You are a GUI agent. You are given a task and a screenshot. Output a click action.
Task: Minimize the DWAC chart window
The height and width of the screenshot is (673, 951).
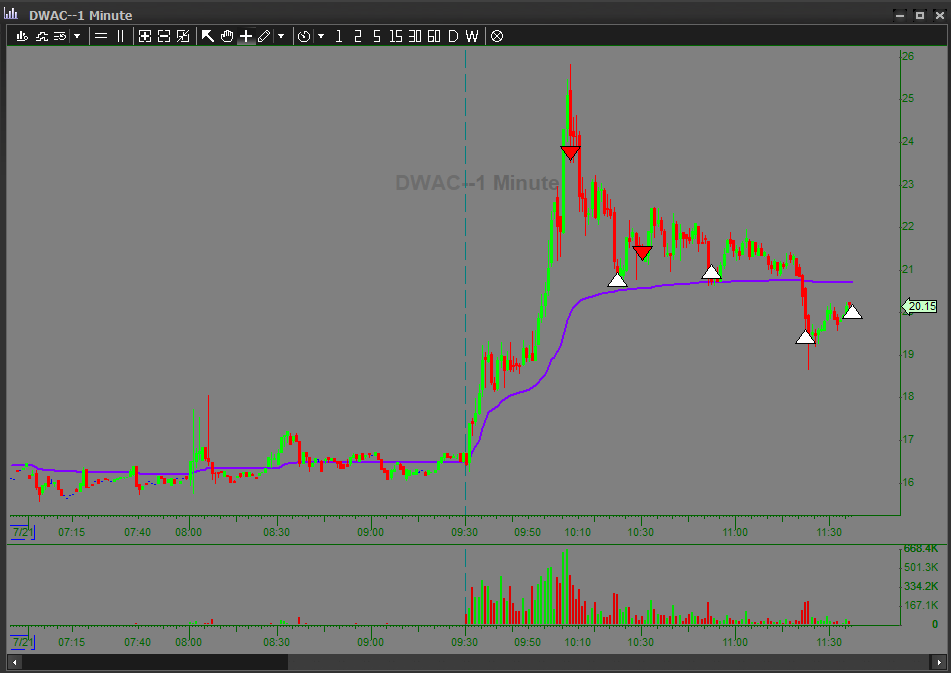pyautogui.click(x=900, y=15)
